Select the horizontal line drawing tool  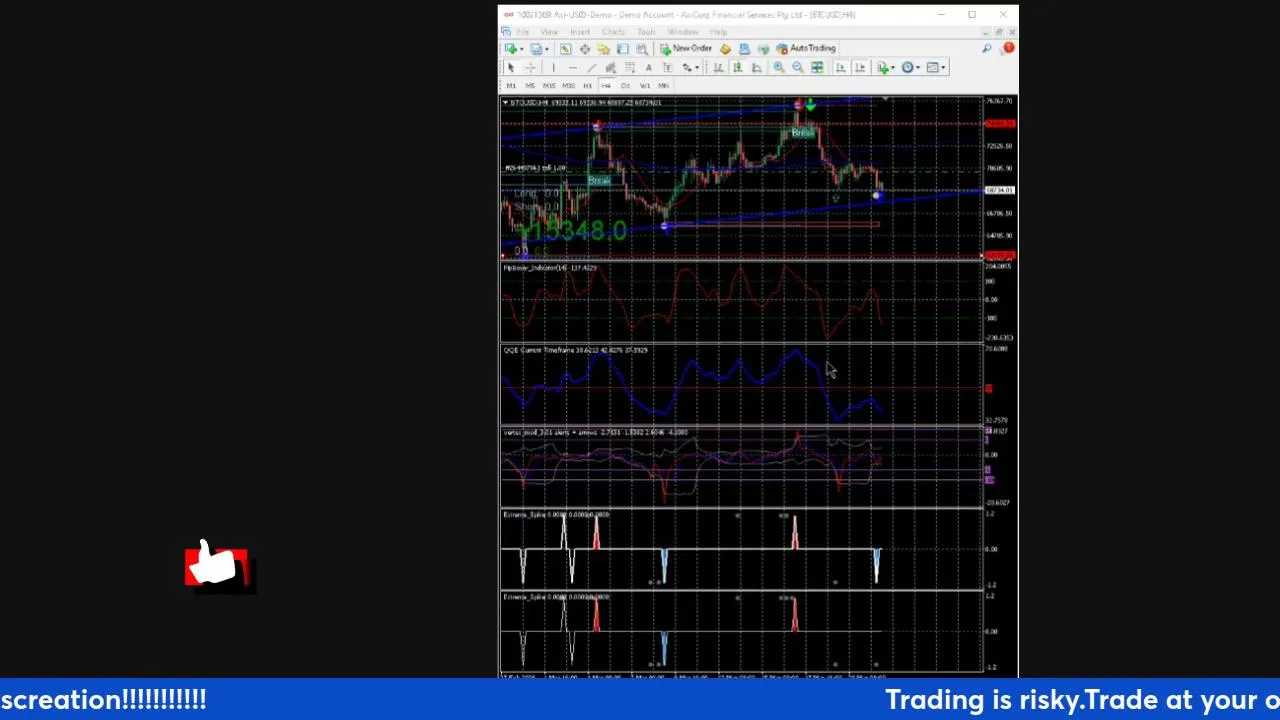573,68
